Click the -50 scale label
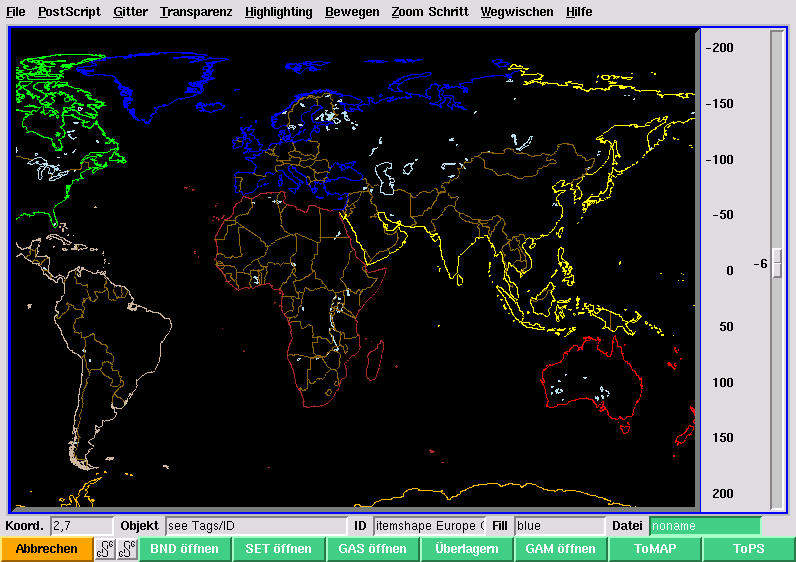Screen dimensions: 796x562 [x=722, y=215]
